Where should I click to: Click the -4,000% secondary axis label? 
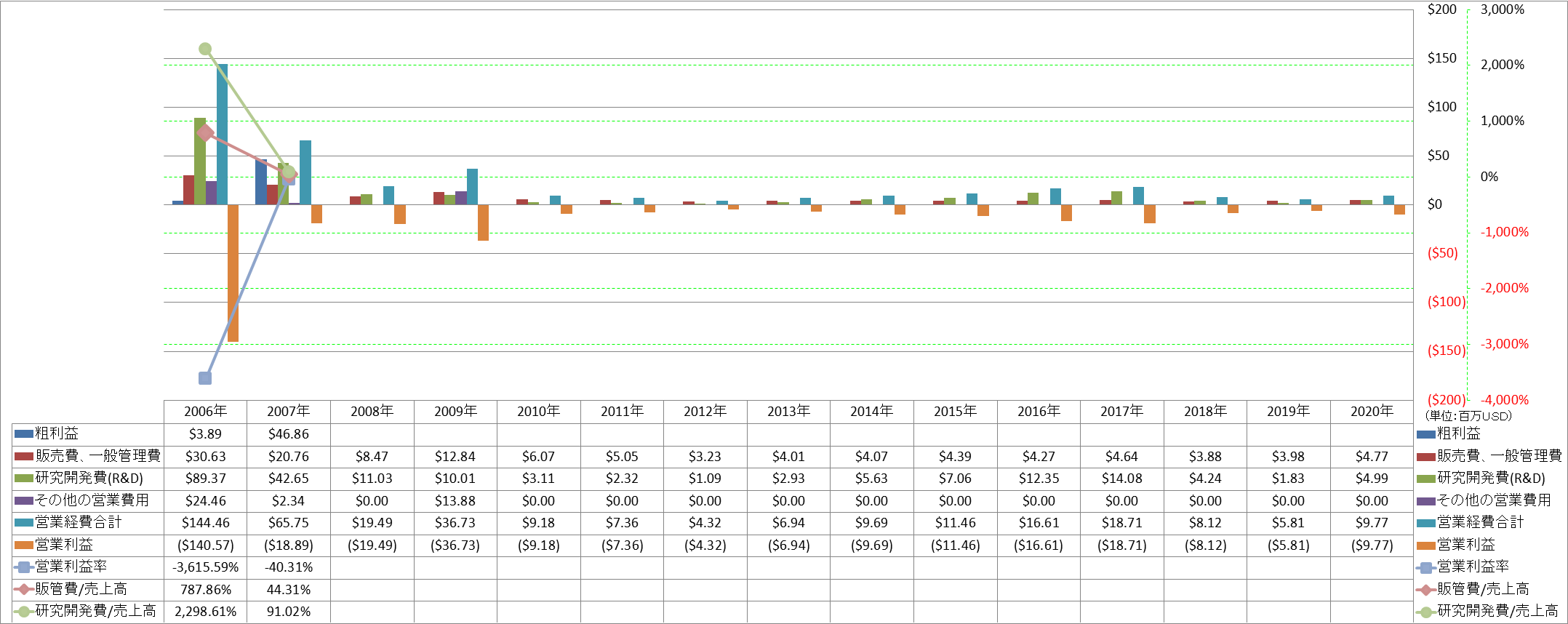tap(1505, 400)
